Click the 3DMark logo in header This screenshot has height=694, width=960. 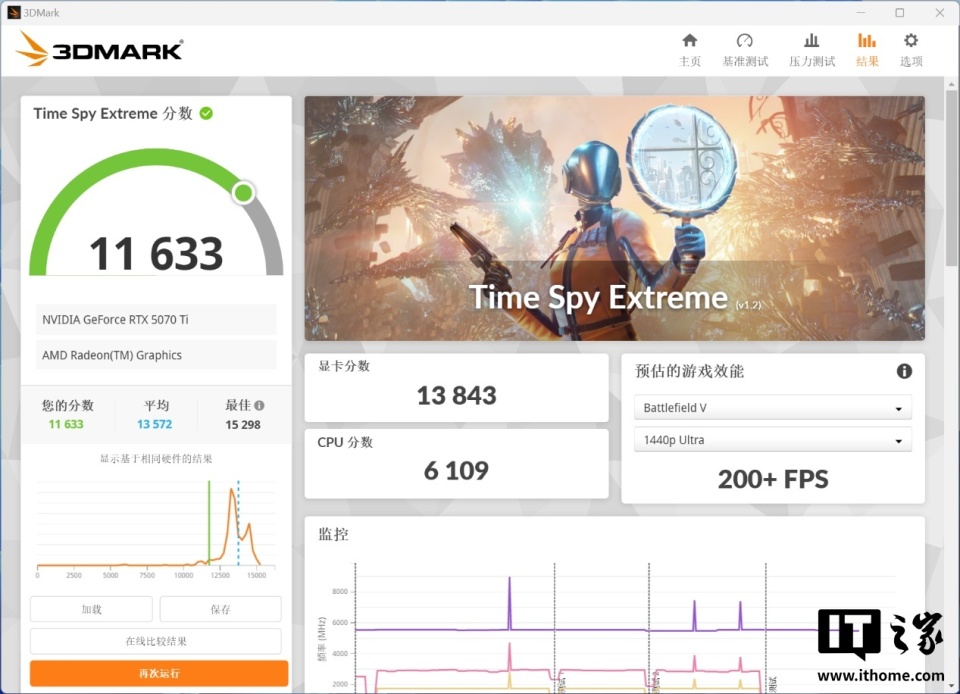click(x=100, y=49)
